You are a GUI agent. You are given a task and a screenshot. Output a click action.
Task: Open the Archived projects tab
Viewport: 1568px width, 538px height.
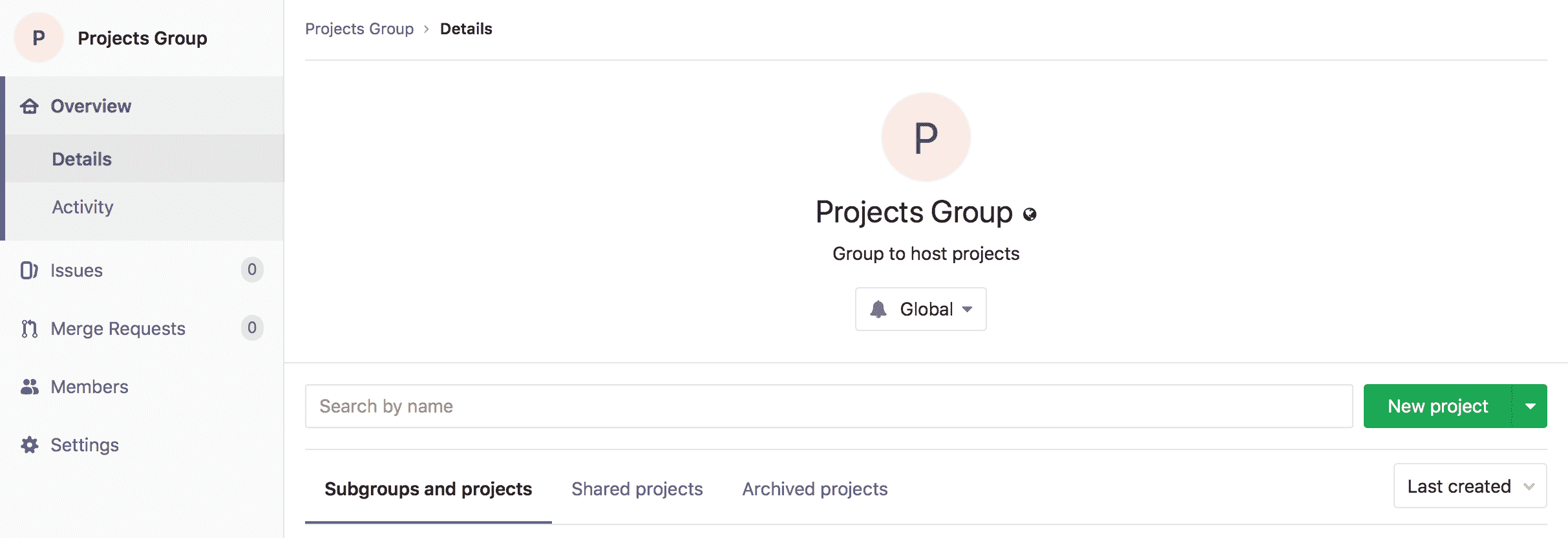tap(814, 489)
